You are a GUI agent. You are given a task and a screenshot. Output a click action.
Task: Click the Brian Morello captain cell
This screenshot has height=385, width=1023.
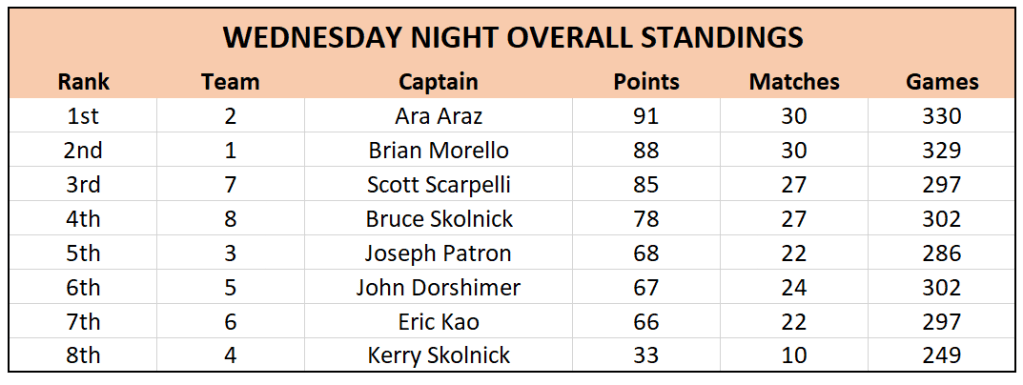click(438, 151)
